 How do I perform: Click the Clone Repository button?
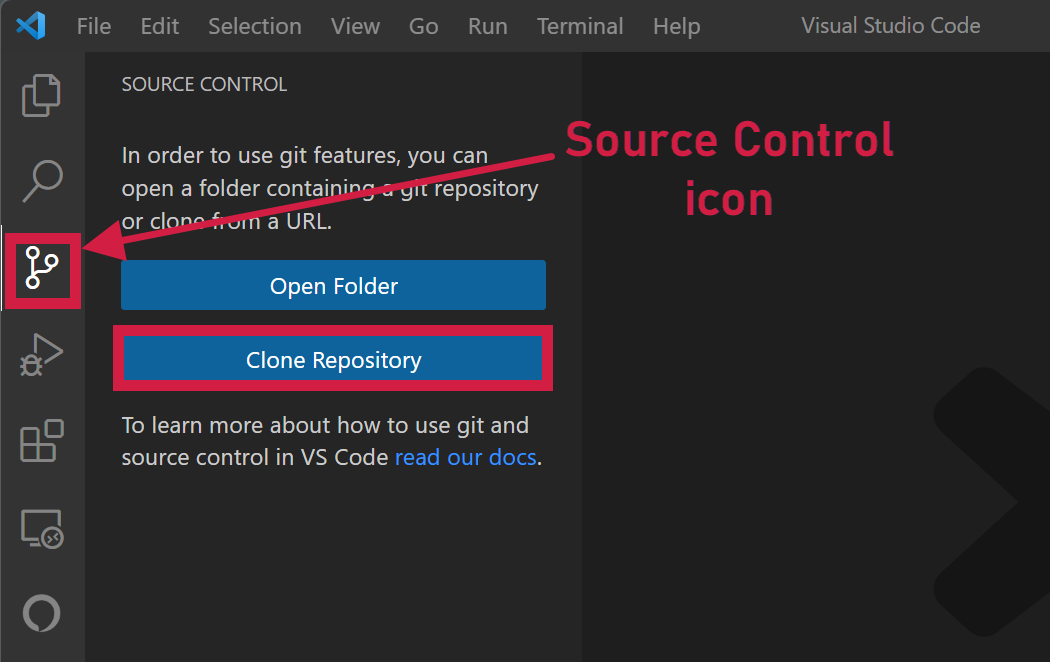(333, 359)
